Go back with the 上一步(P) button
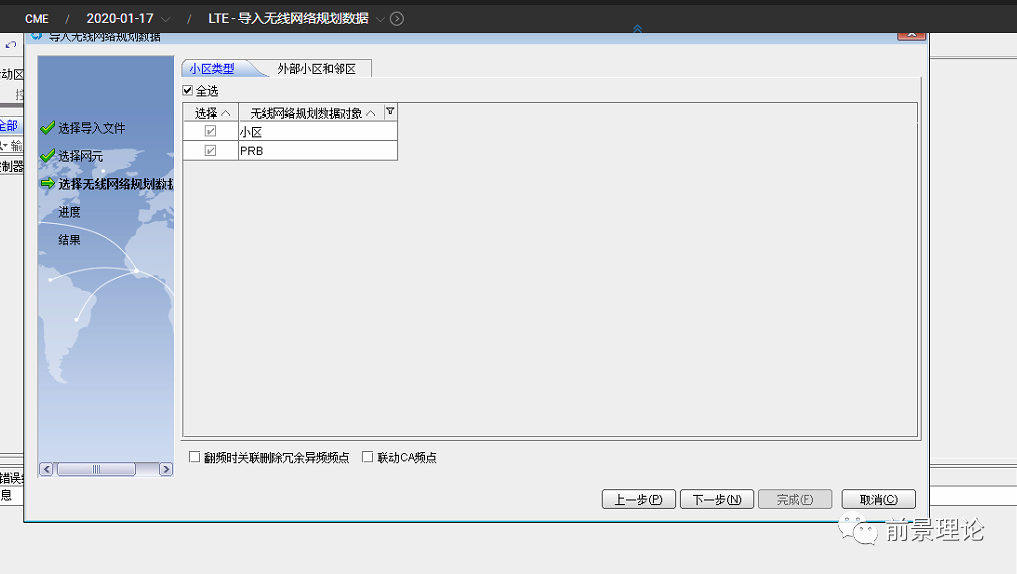This screenshot has height=574, width=1017. [x=639, y=499]
